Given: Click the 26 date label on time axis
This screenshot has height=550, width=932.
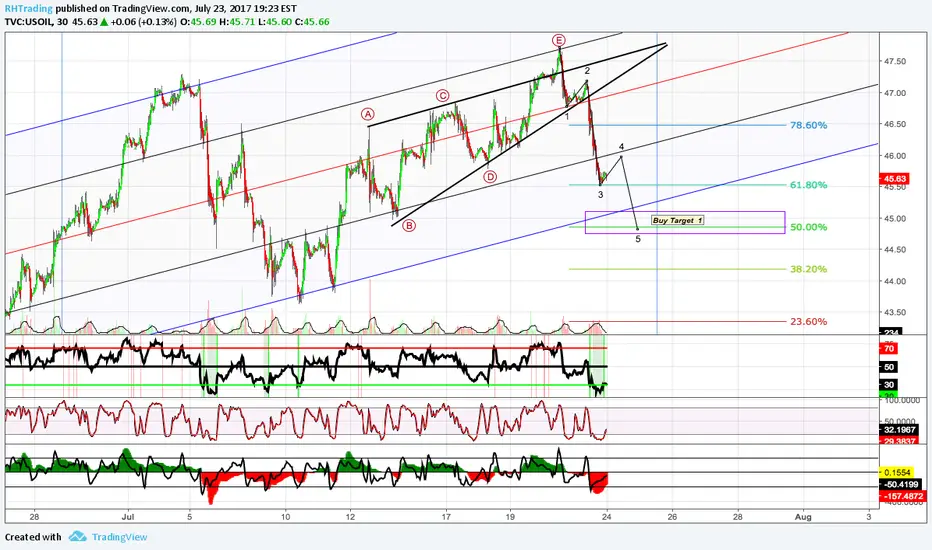Looking at the screenshot, I should click(x=672, y=517).
